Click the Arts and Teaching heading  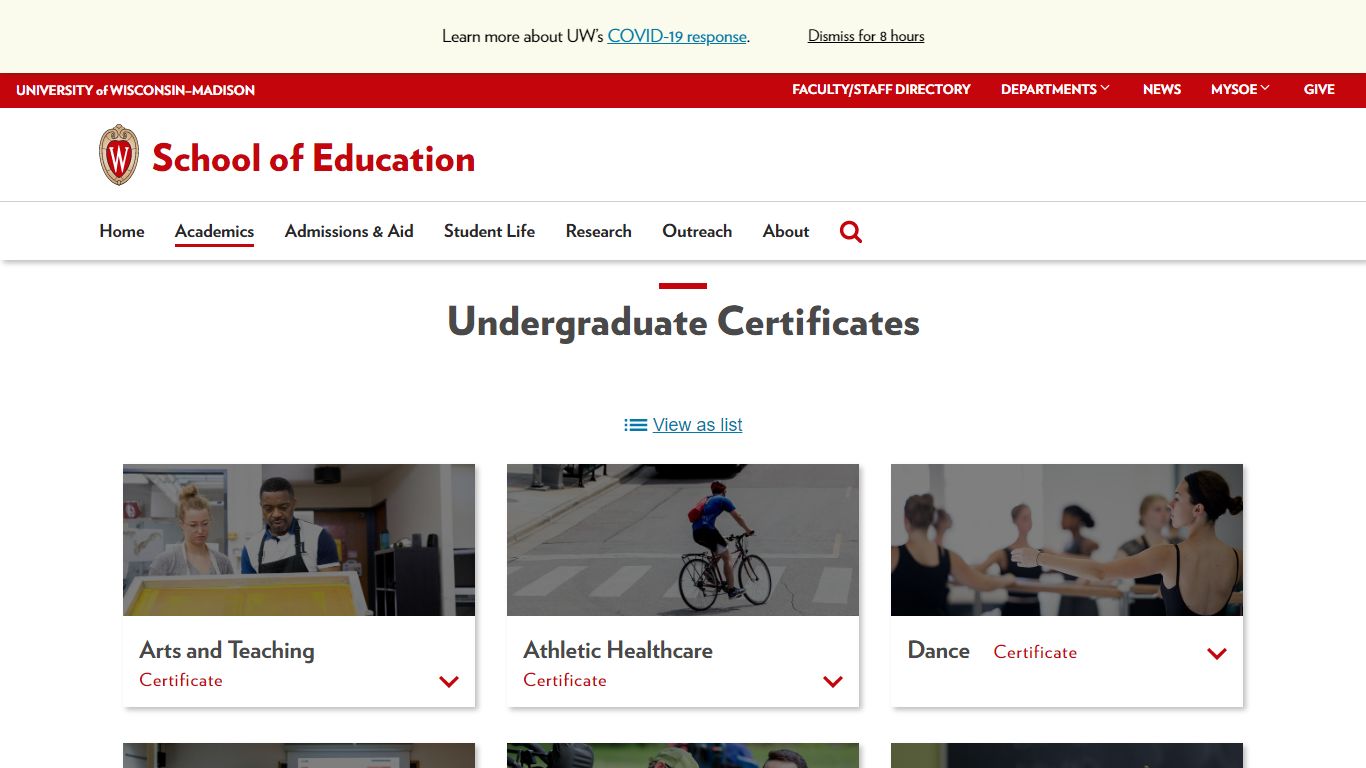click(x=227, y=650)
